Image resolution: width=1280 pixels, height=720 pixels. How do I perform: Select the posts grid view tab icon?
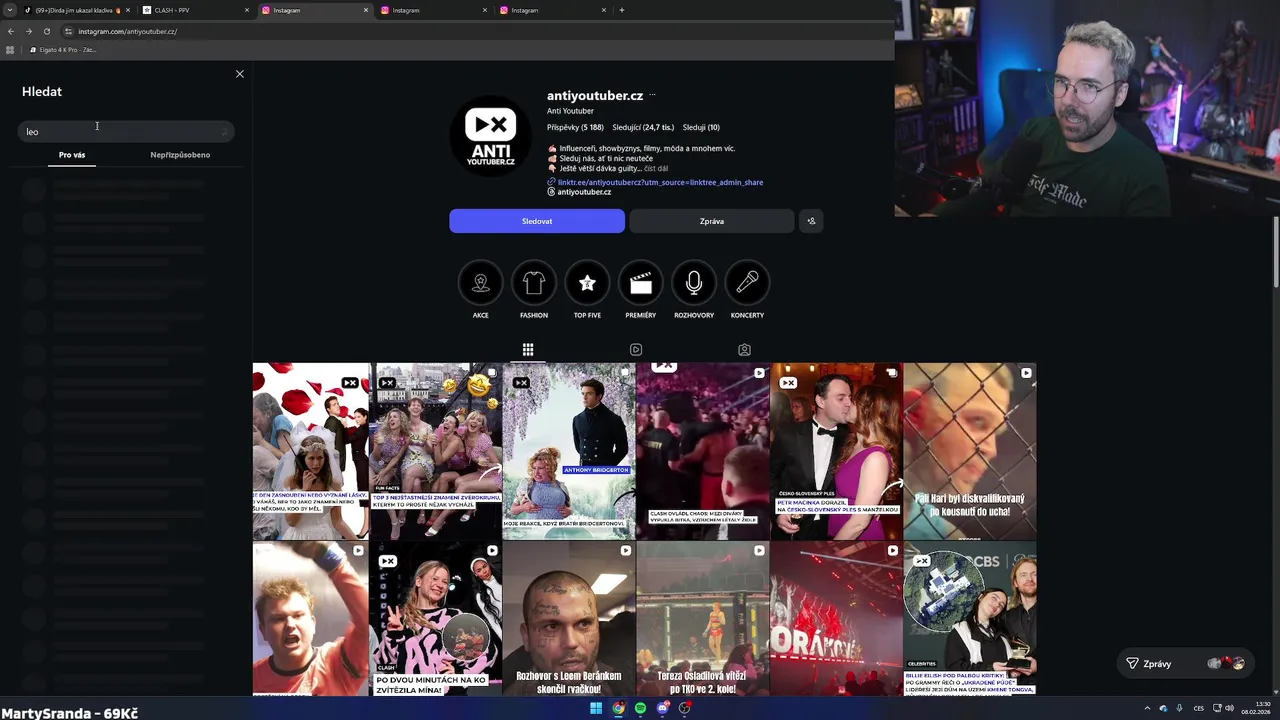coord(528,349)
